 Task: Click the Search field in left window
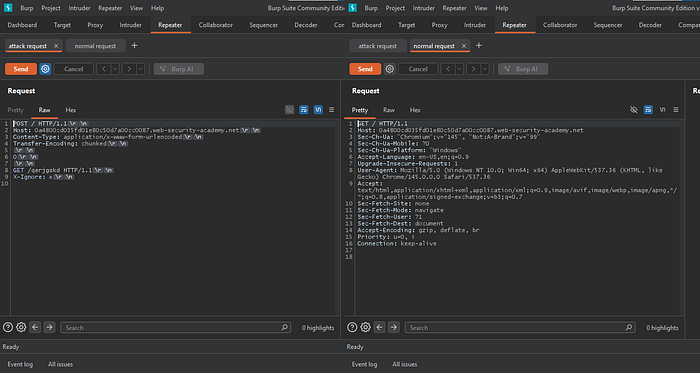175,327
